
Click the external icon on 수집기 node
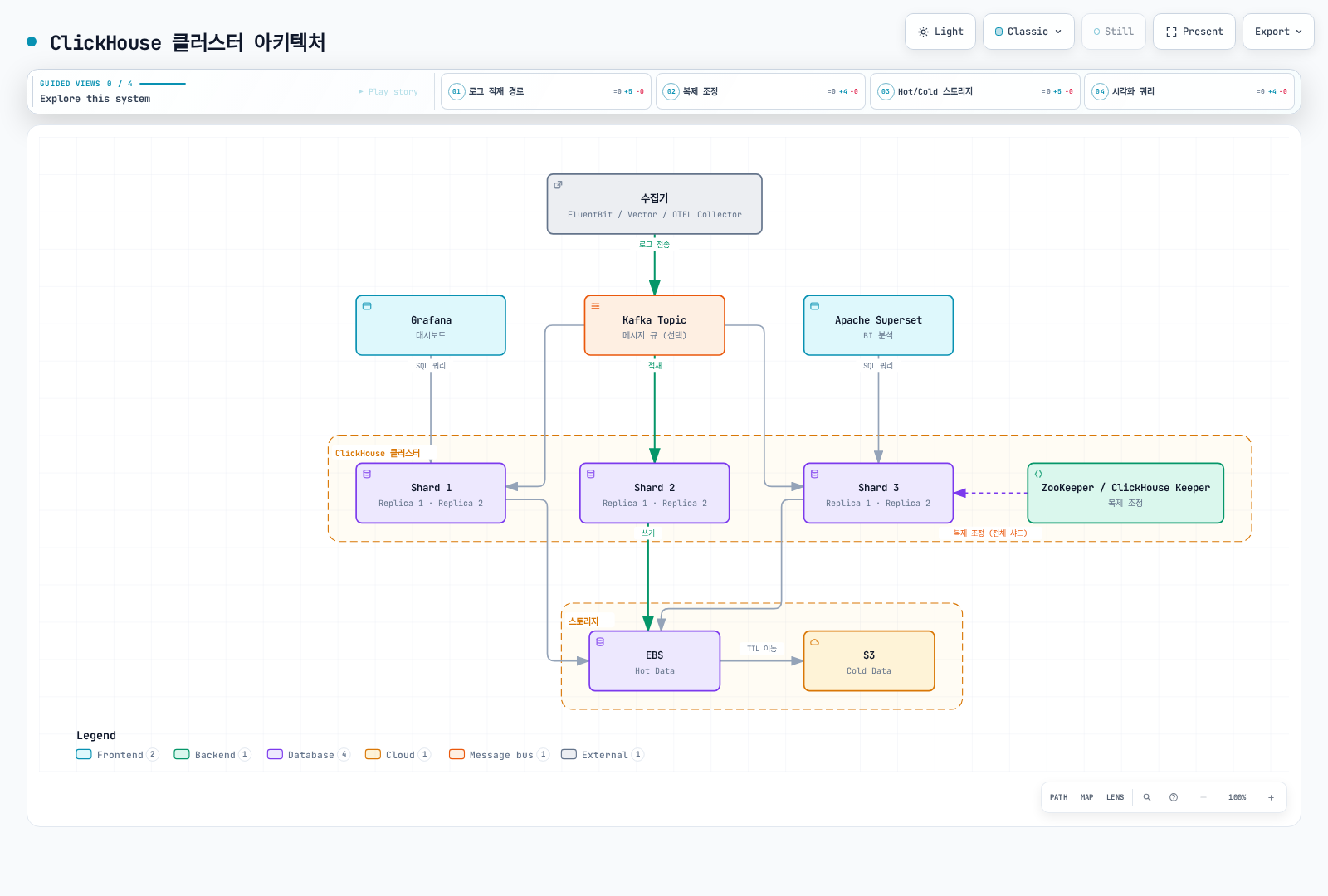tap(558, 185)
